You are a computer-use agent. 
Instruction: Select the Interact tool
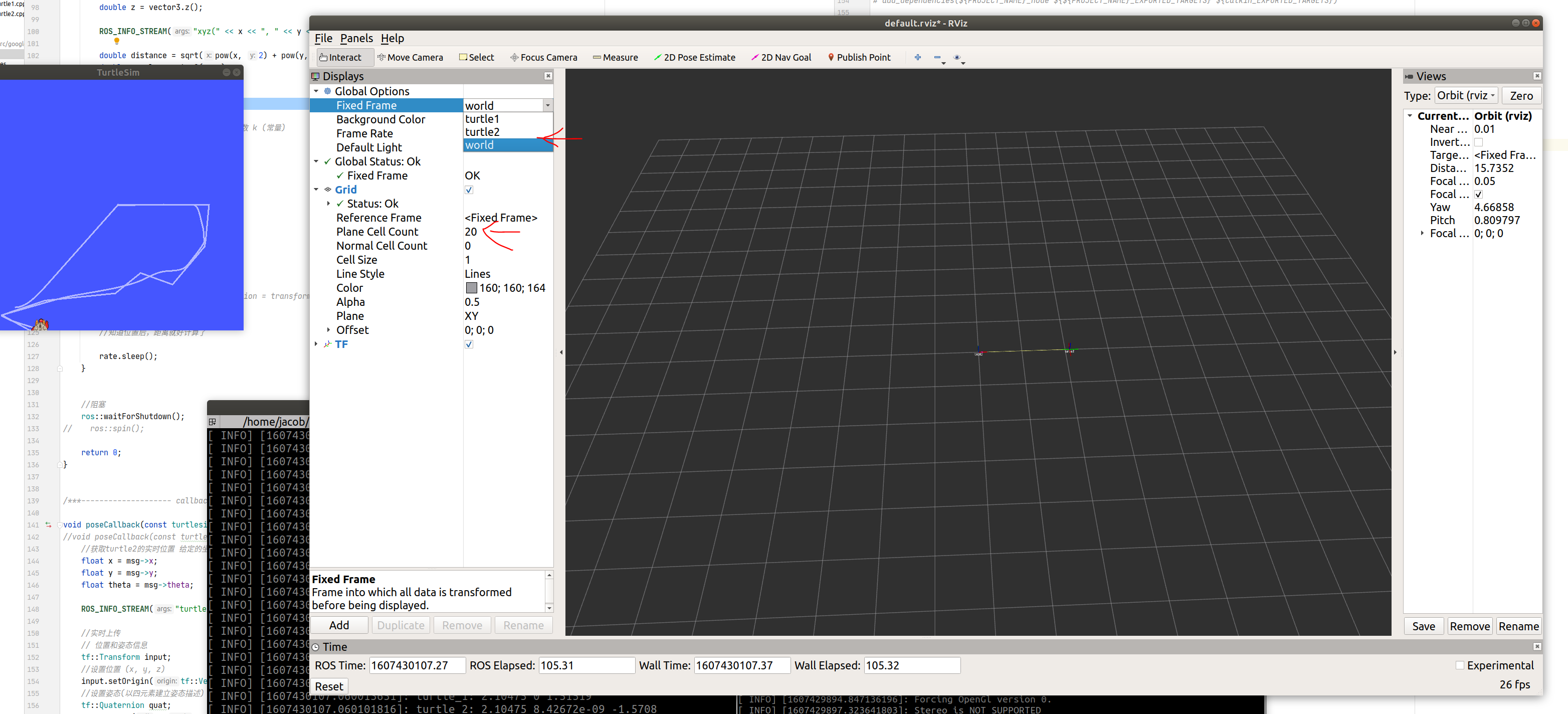point(340,57)
